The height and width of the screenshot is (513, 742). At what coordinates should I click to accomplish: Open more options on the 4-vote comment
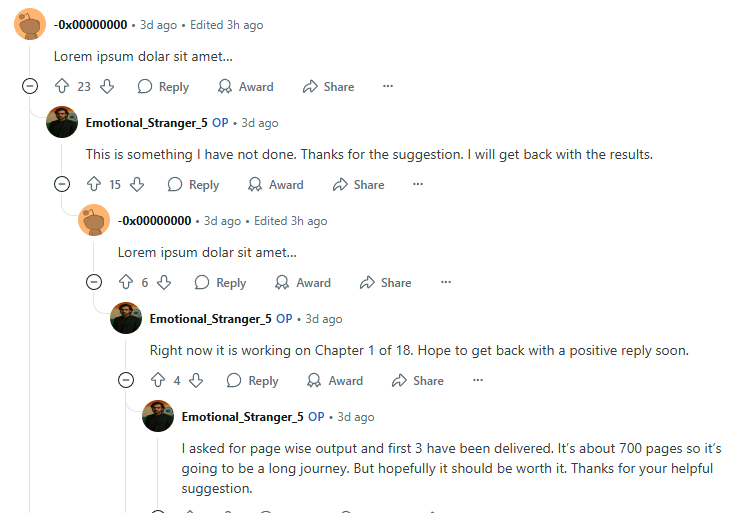[478, 381]
